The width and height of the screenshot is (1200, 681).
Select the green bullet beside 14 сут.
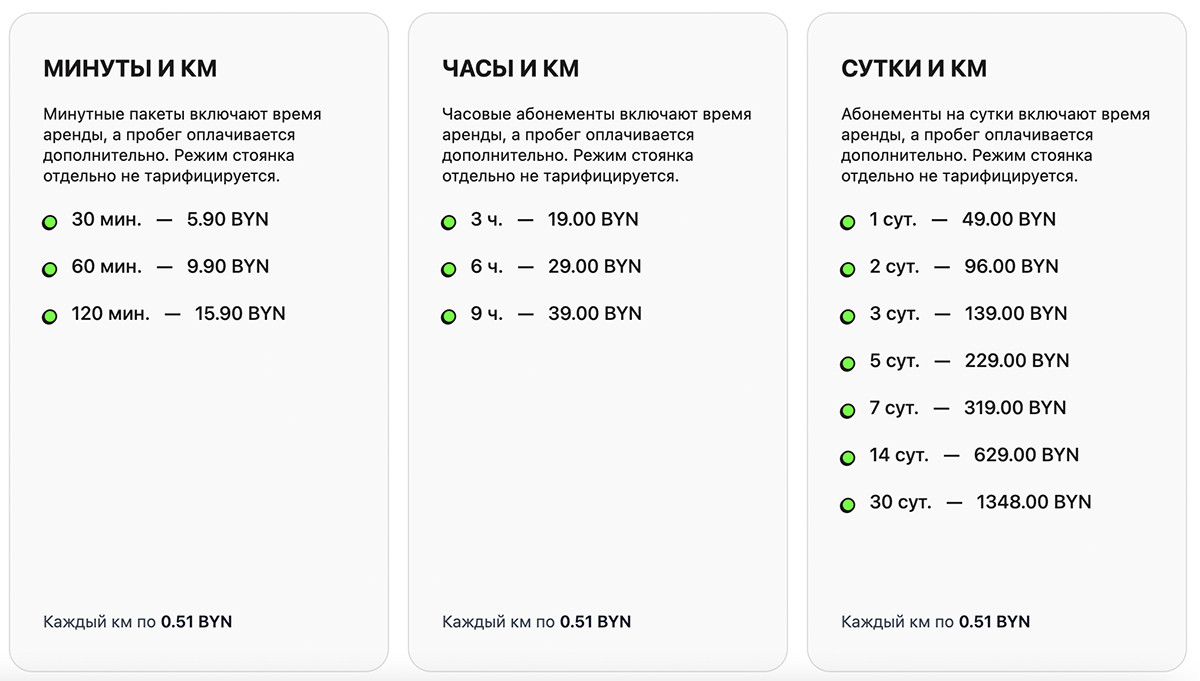(847, 458)
